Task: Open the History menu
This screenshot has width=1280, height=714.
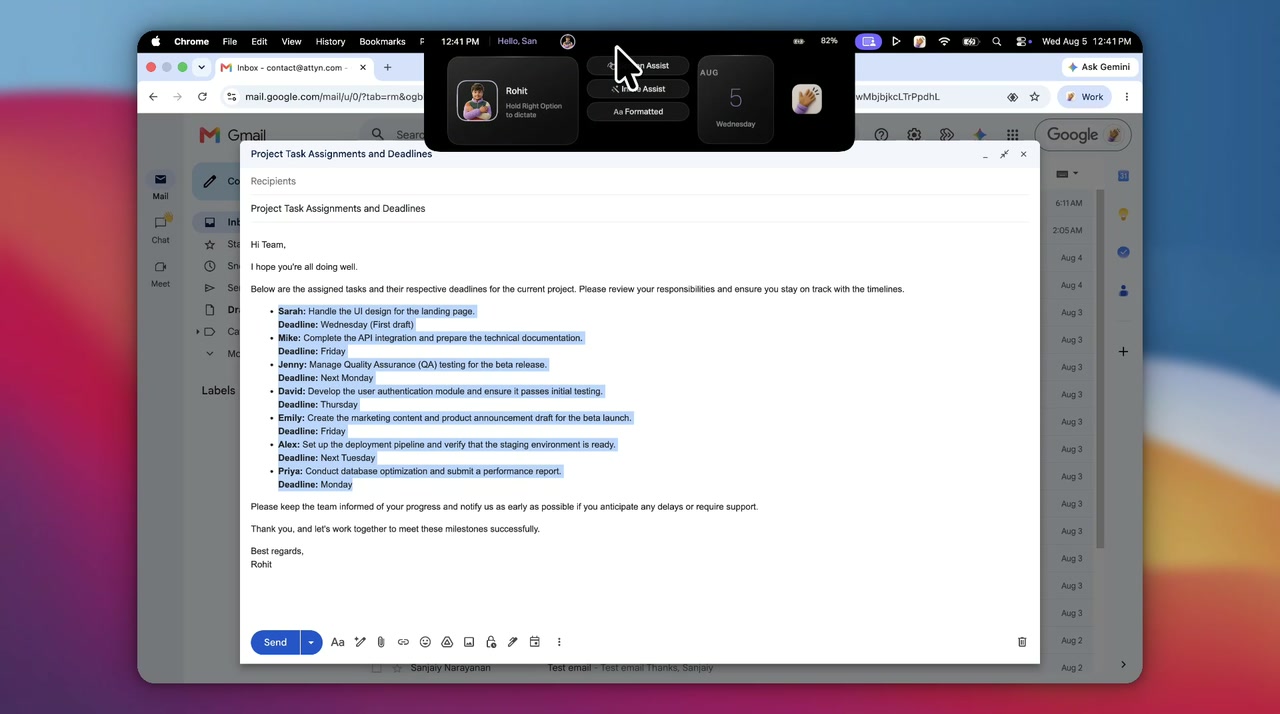Action: click(x=330, y=41)
